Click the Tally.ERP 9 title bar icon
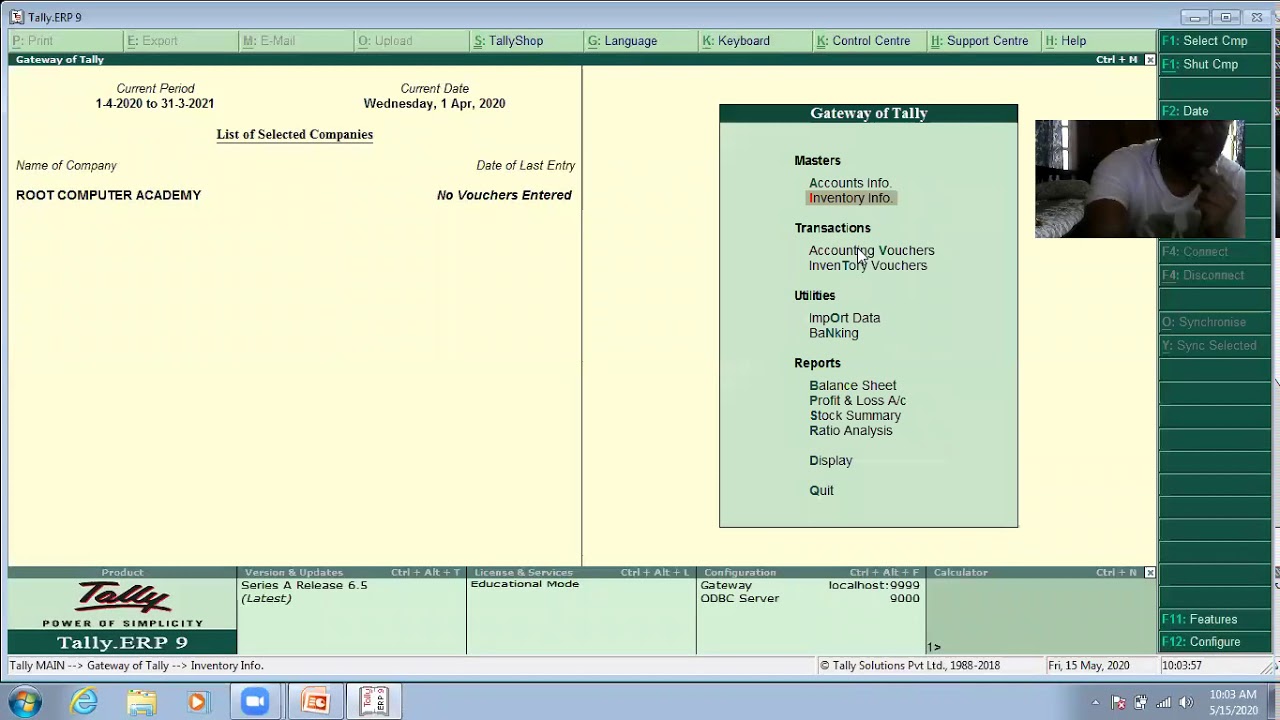This screenshot has width=1280, height=720. coord(16,17)
